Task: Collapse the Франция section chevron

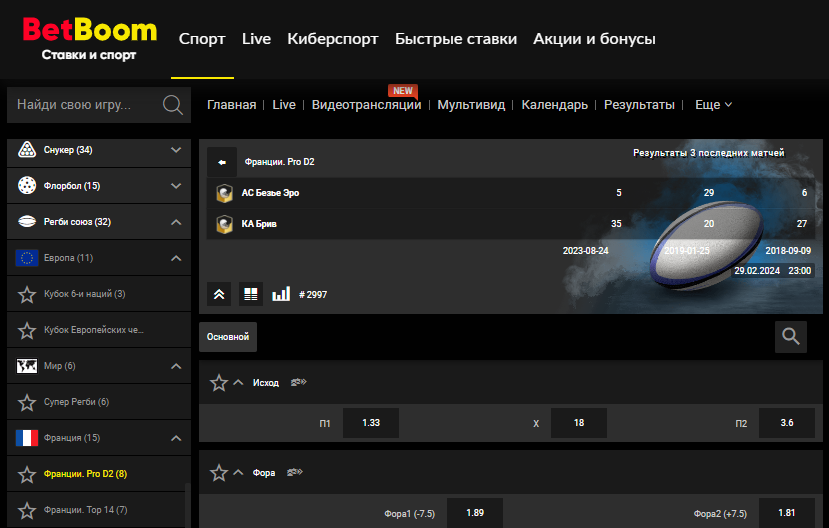Action: coord(176,438)
